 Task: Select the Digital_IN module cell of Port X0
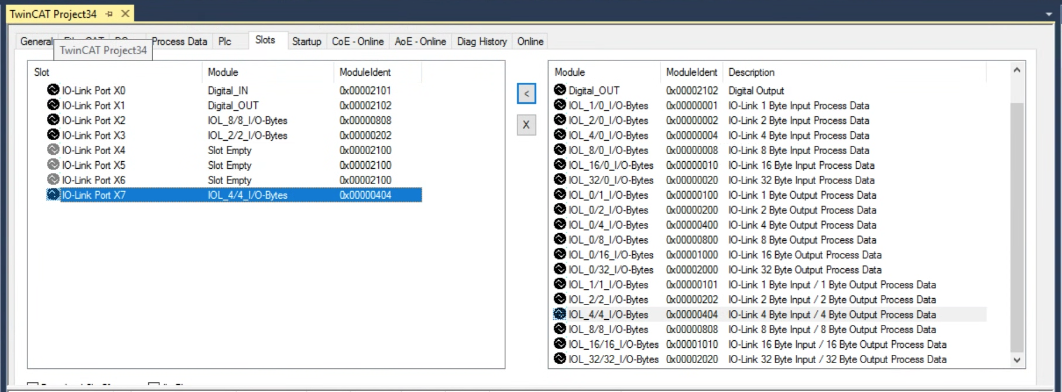pos(228,90)
